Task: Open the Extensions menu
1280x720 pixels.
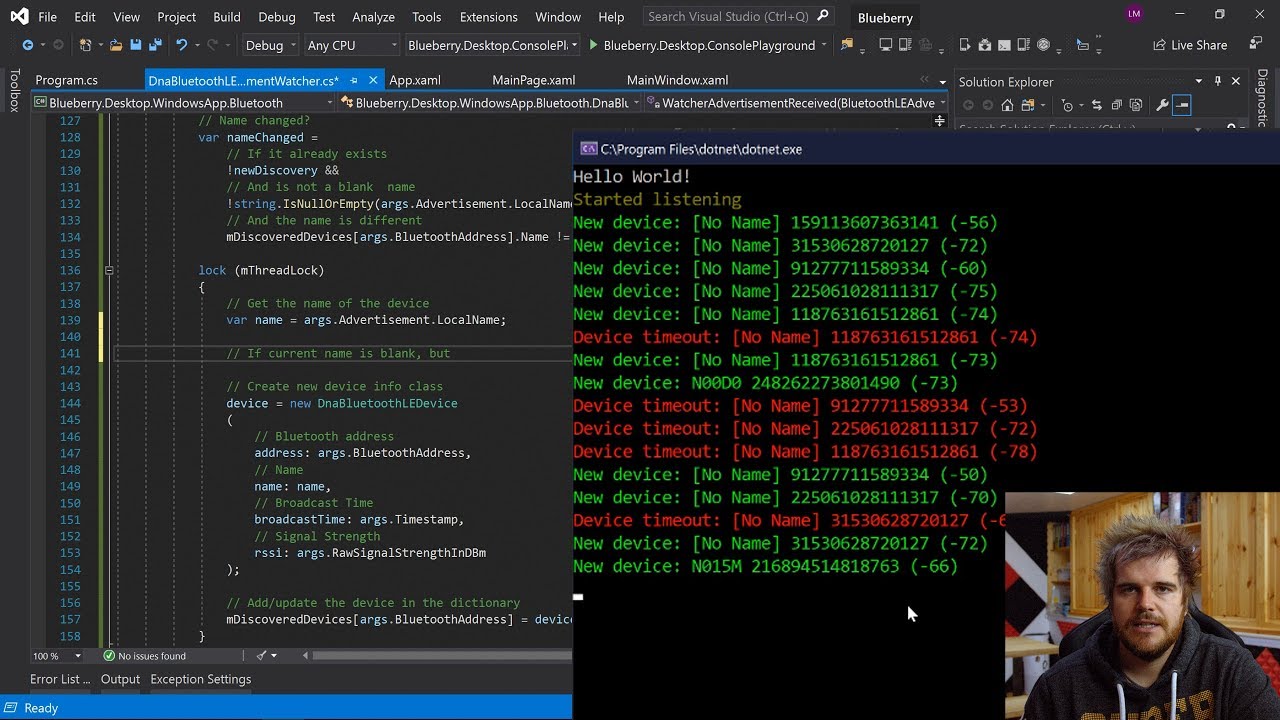Action: pos(489,17)
